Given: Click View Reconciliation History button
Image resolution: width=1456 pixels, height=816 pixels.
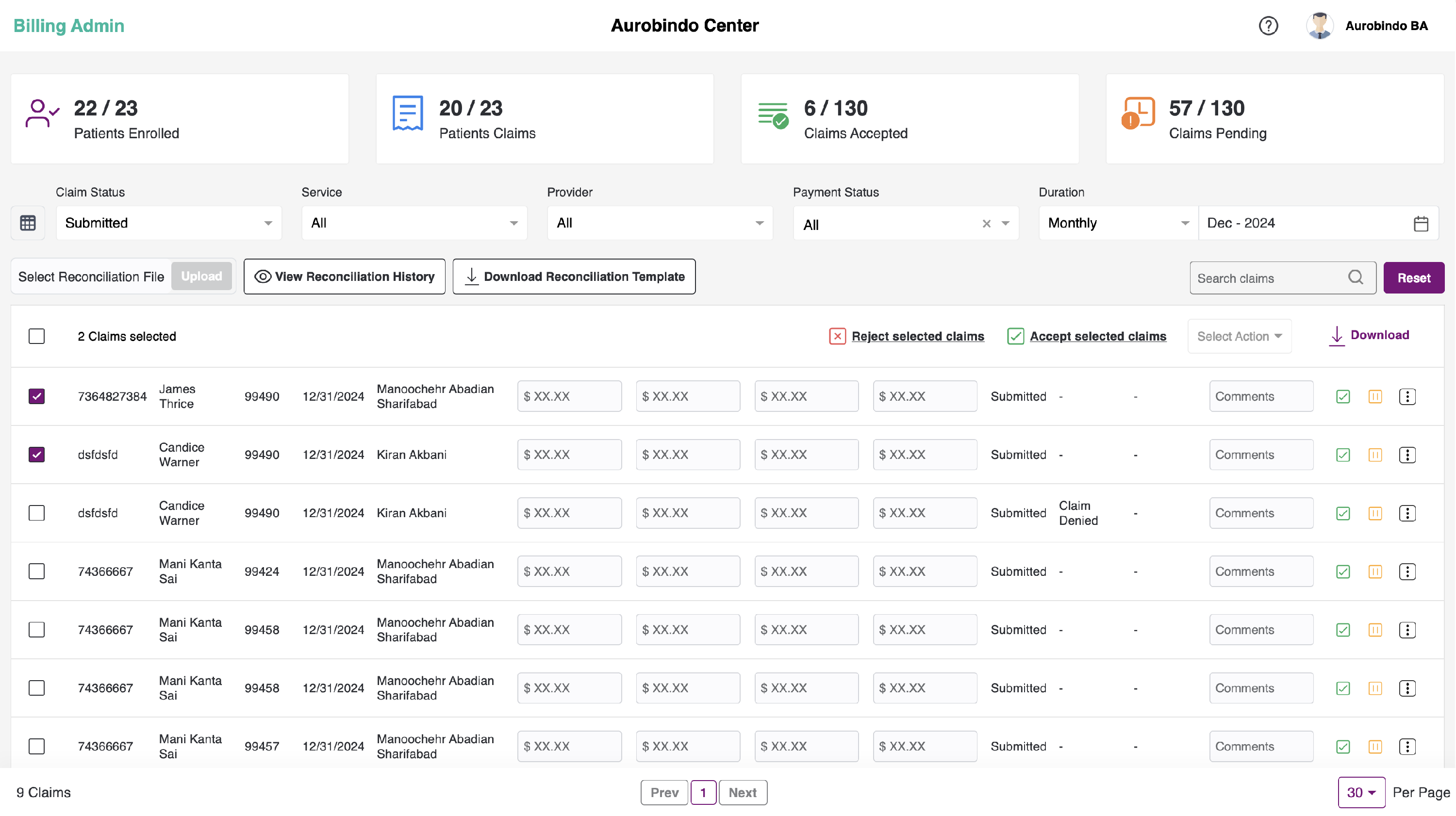Looking at the screenshot, I should (344, 277).
